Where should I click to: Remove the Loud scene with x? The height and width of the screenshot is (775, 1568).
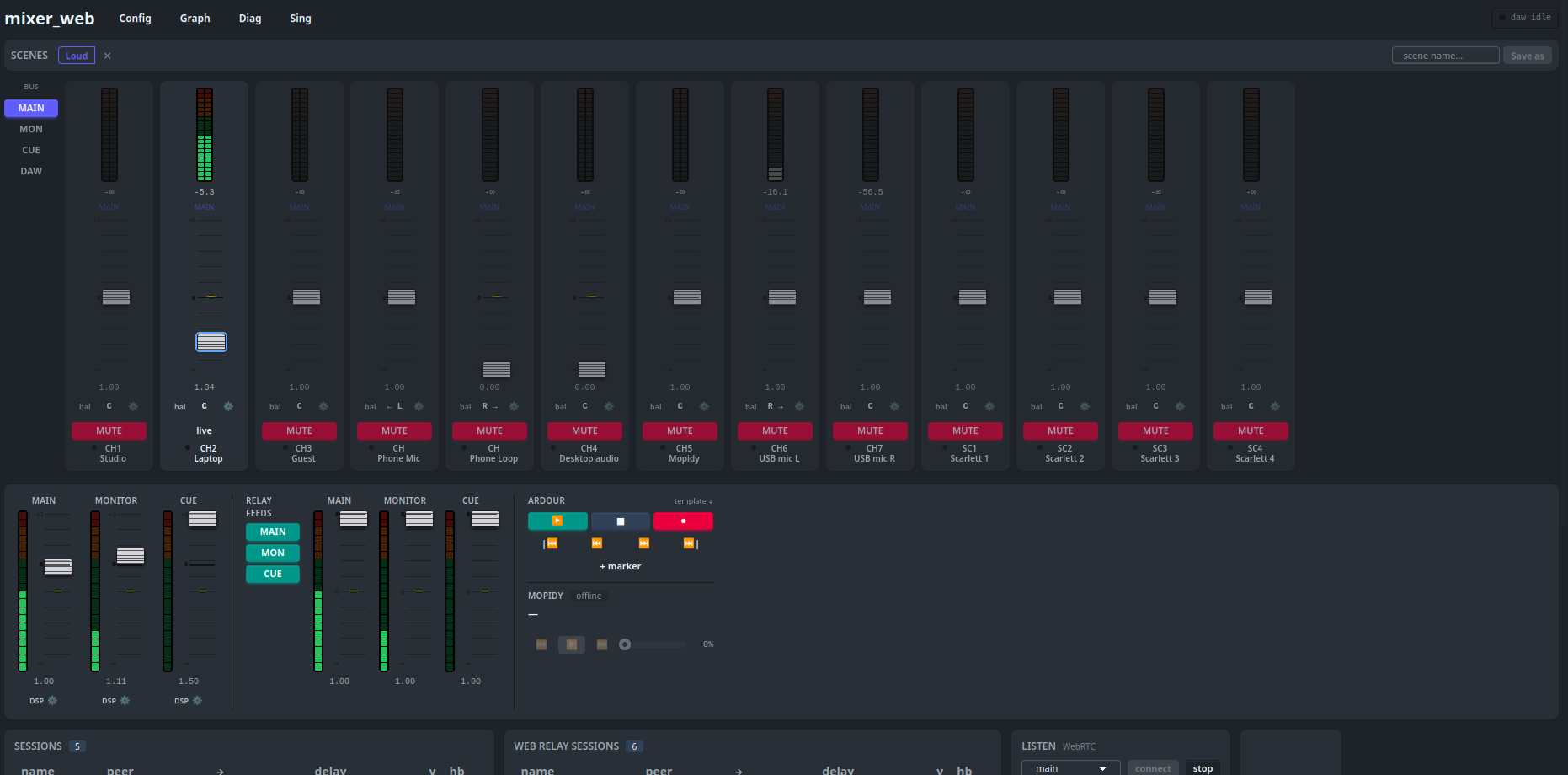point(107,56)
